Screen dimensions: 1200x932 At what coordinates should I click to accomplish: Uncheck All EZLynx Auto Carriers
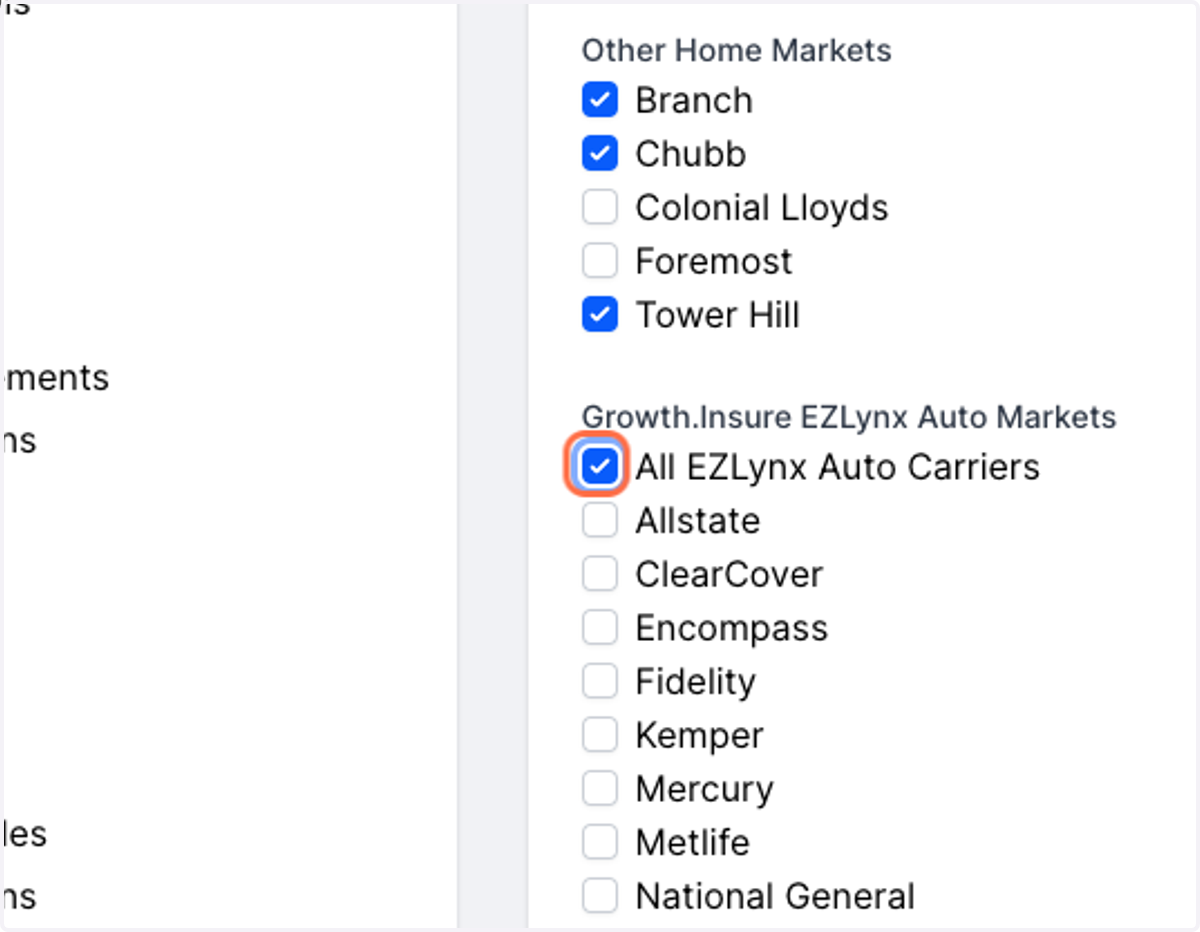point(600,467)
